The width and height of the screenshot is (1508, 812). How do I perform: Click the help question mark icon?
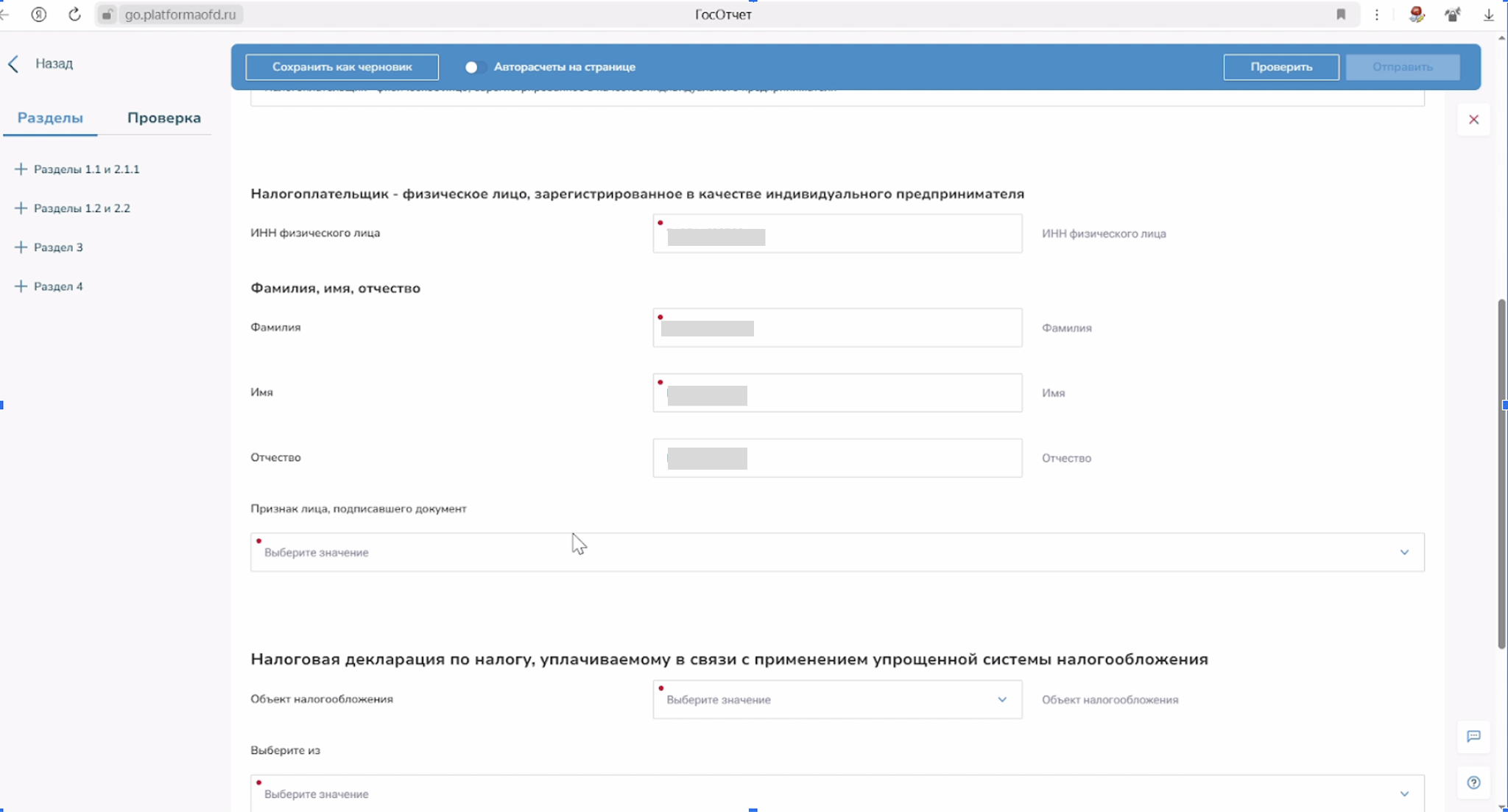[x=1473, y=783]
